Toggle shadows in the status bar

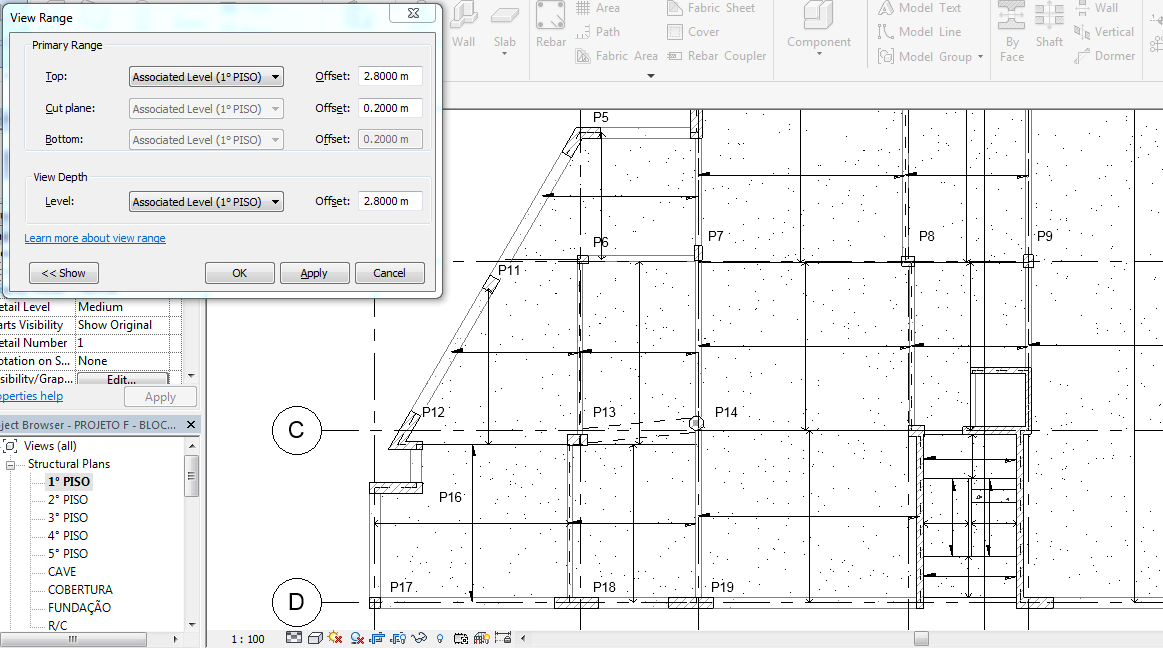tap(333, 637)
